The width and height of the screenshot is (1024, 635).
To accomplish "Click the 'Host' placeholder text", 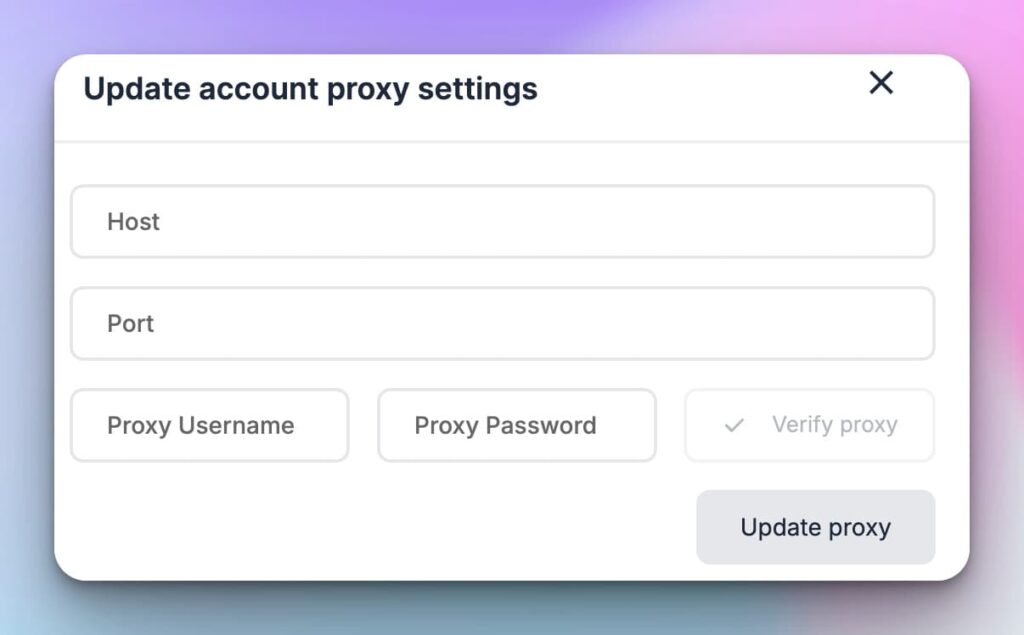I will 133,221.
